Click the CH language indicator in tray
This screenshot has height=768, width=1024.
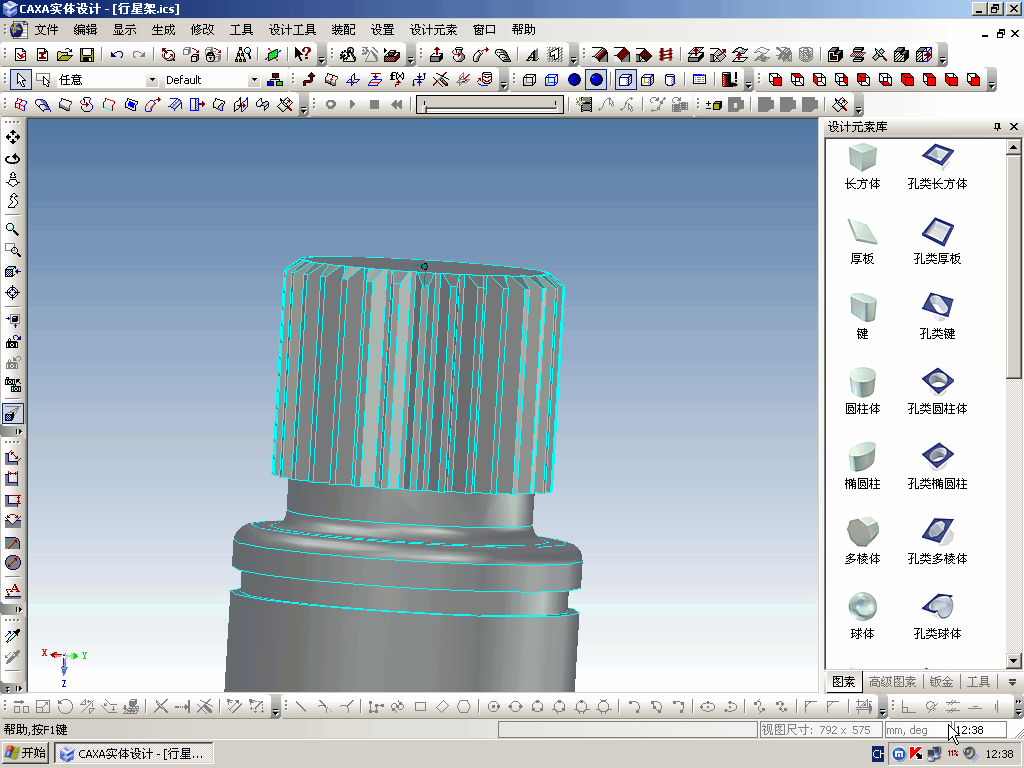coord(878,754)
